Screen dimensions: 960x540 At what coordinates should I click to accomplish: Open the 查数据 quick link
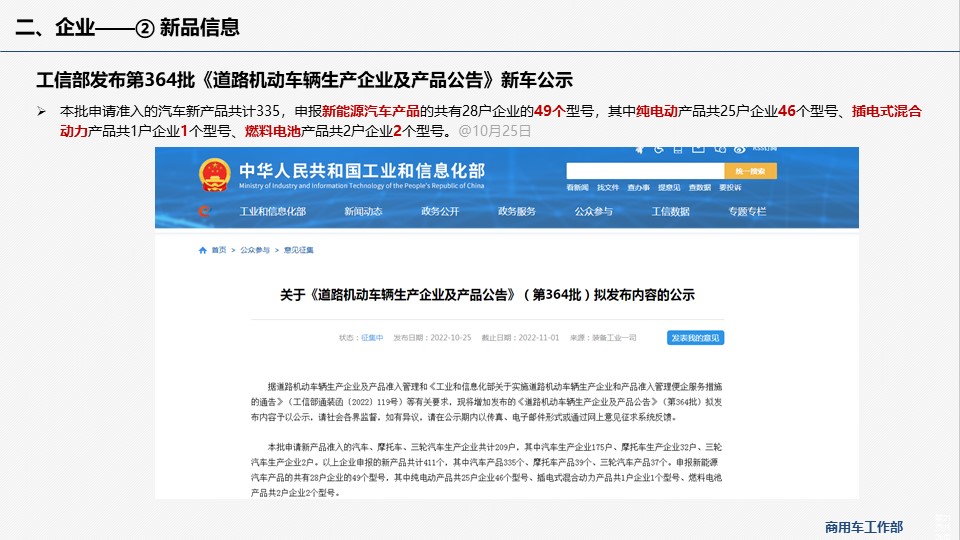[700, 187]
